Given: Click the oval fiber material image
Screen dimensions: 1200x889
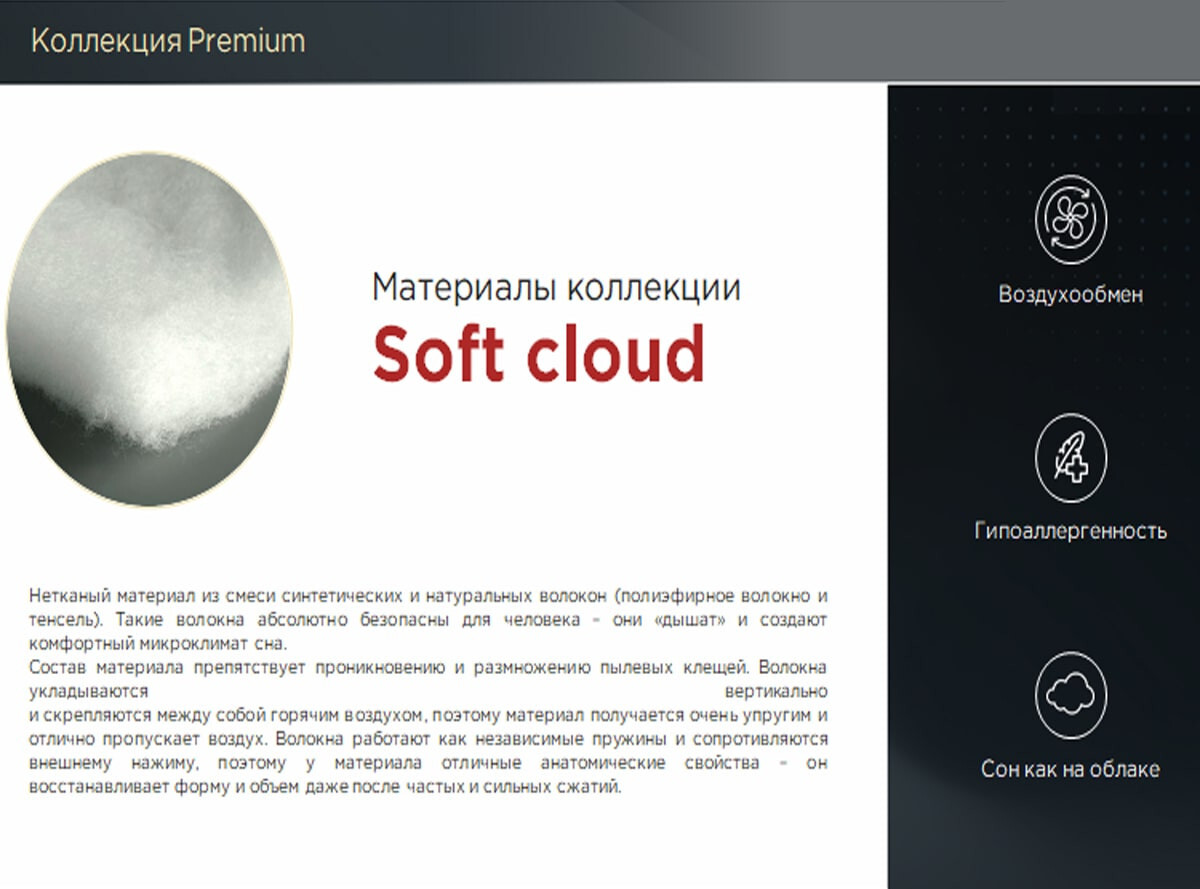Looking at the screenshot, I should 150,330.
